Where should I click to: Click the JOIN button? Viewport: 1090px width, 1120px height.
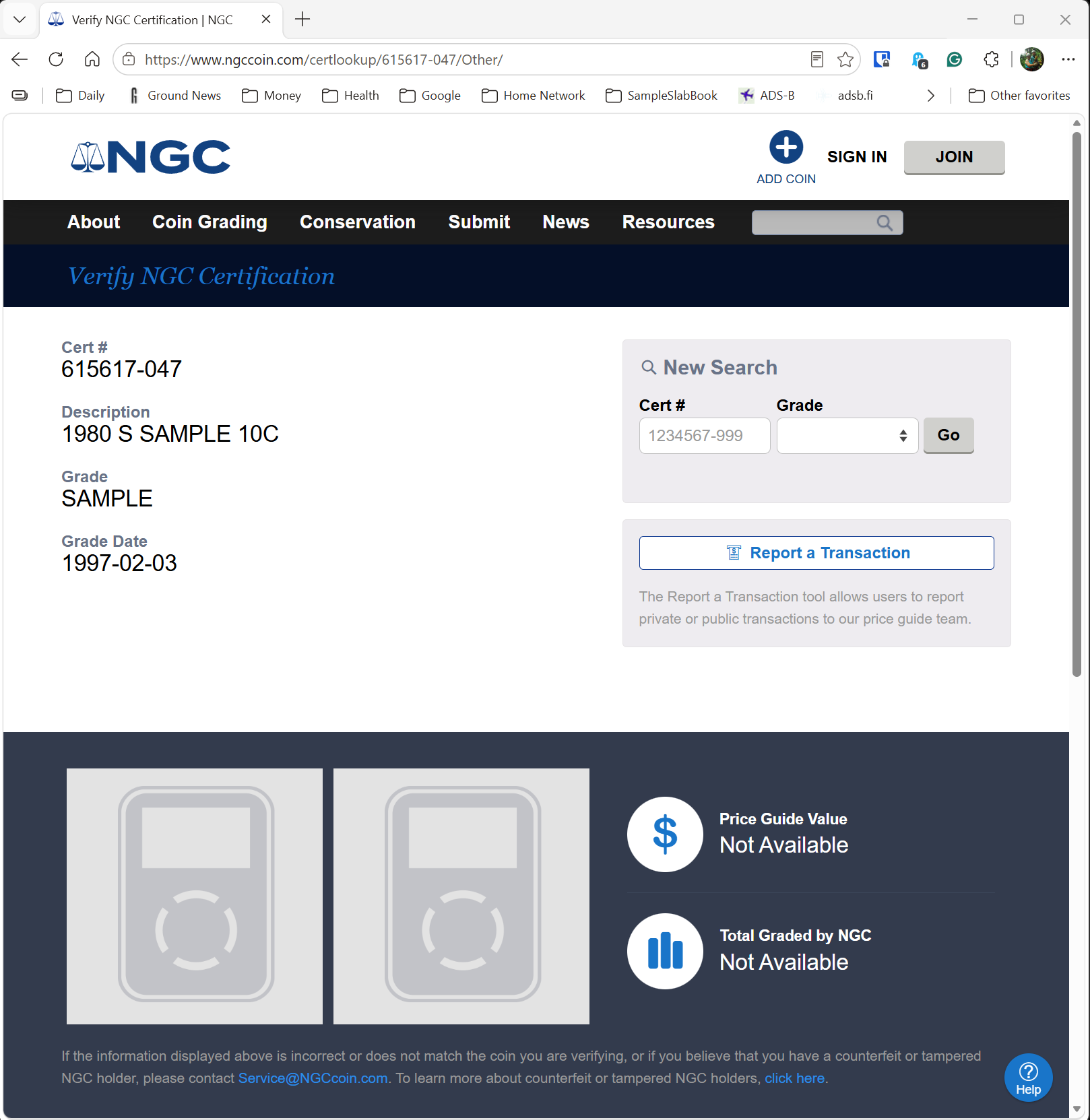pyautogui.click(x=954, y=157)
